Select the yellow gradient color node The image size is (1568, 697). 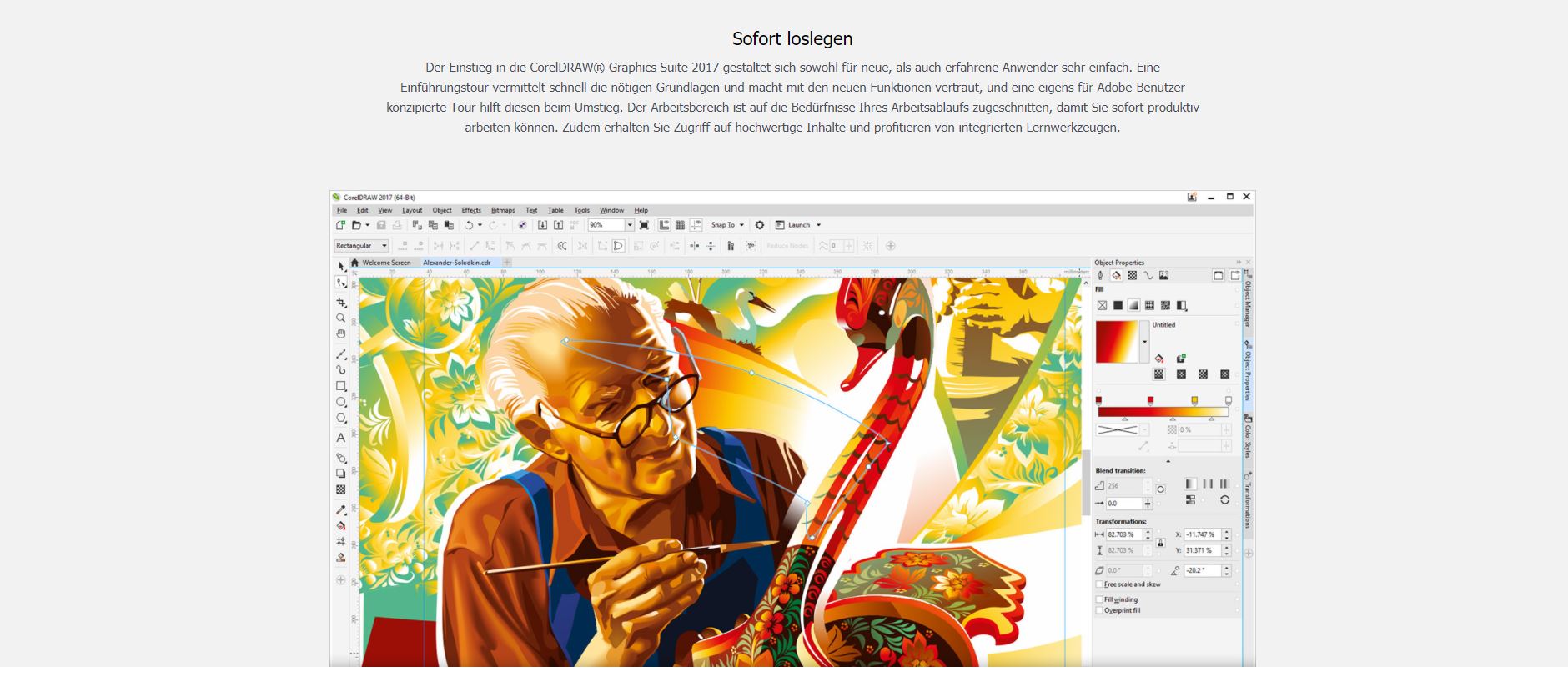click(x=1194, y=401)
